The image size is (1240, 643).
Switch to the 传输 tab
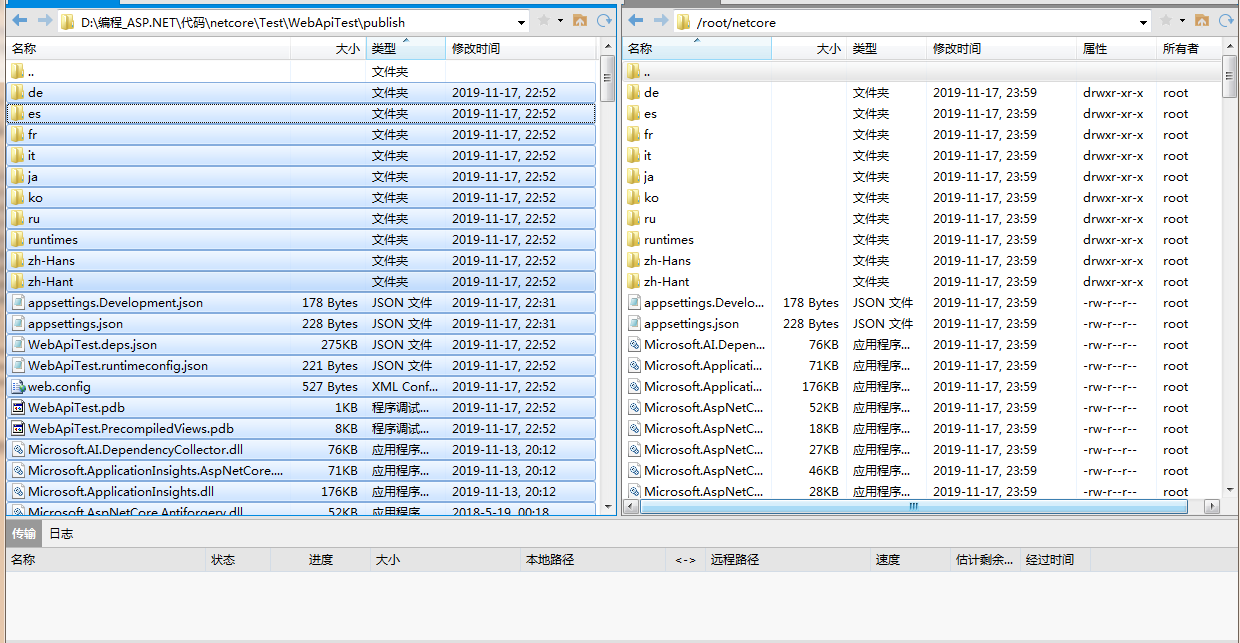click(24, 534)
